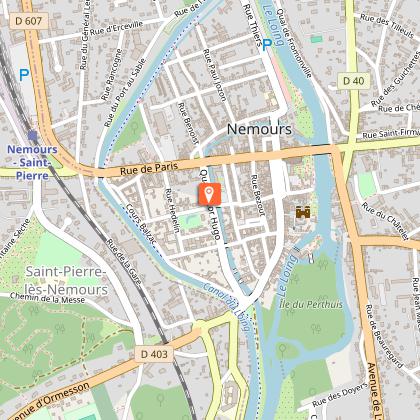The width and height of the screenshot is (420, 420).
Task: Click the D 40 road shield
Action: 354,81
